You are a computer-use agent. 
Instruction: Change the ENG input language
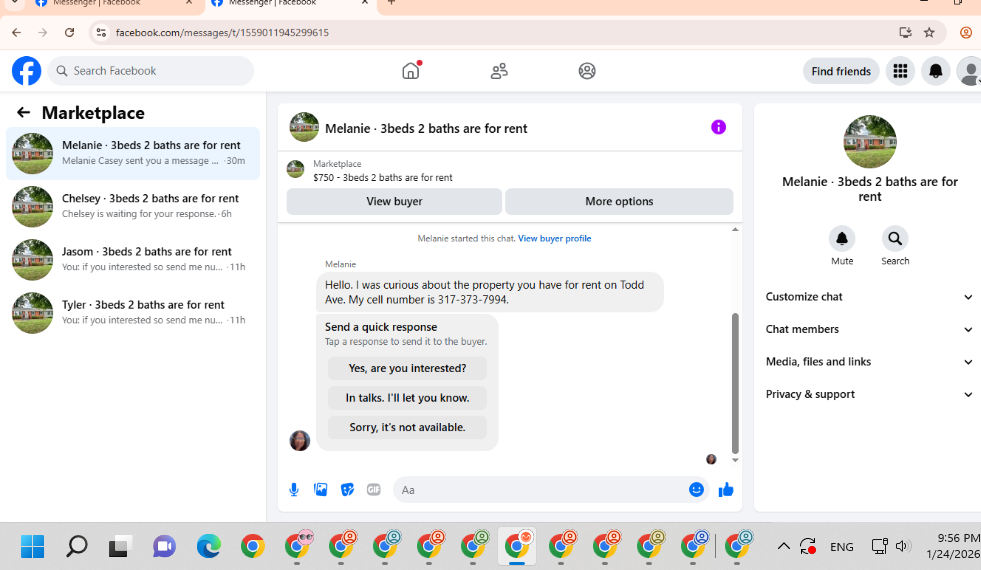(x=841, y=547)
